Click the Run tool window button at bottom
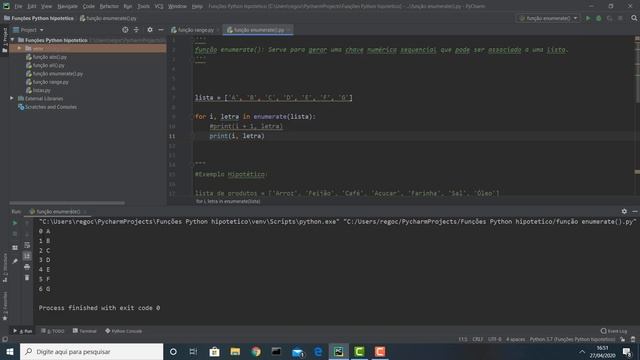This screenshot has width=640, height=360. (23, 331)
